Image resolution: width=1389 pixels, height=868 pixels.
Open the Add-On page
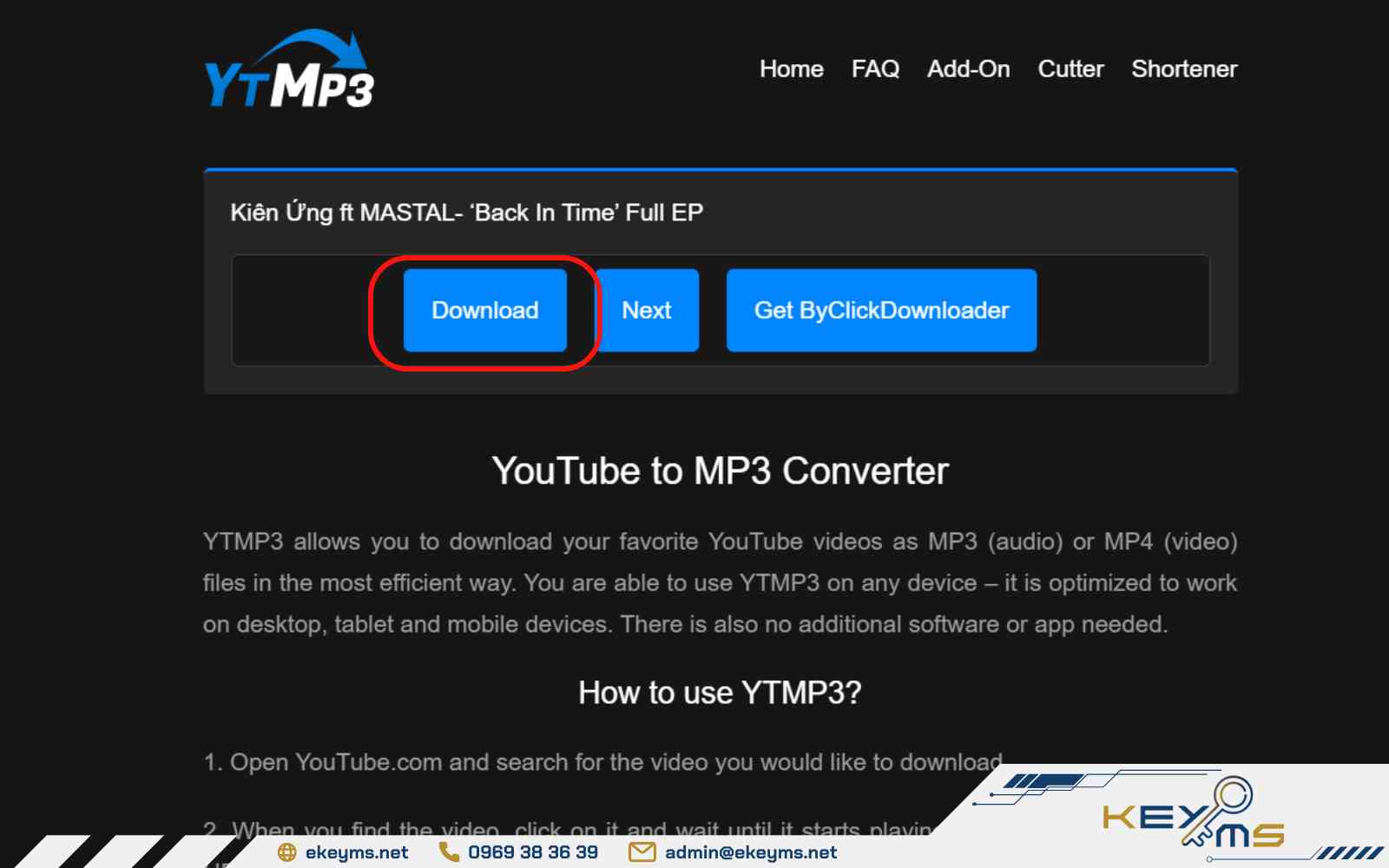968,69
